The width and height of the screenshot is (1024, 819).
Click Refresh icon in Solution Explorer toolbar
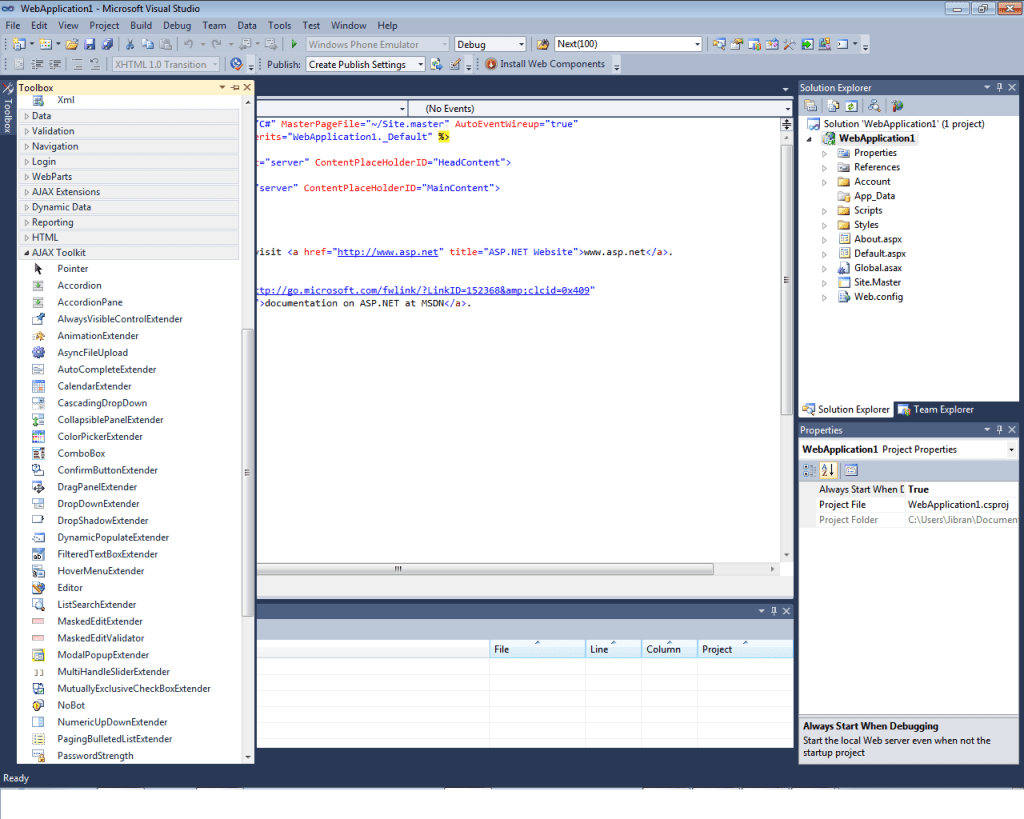[851, 105]
